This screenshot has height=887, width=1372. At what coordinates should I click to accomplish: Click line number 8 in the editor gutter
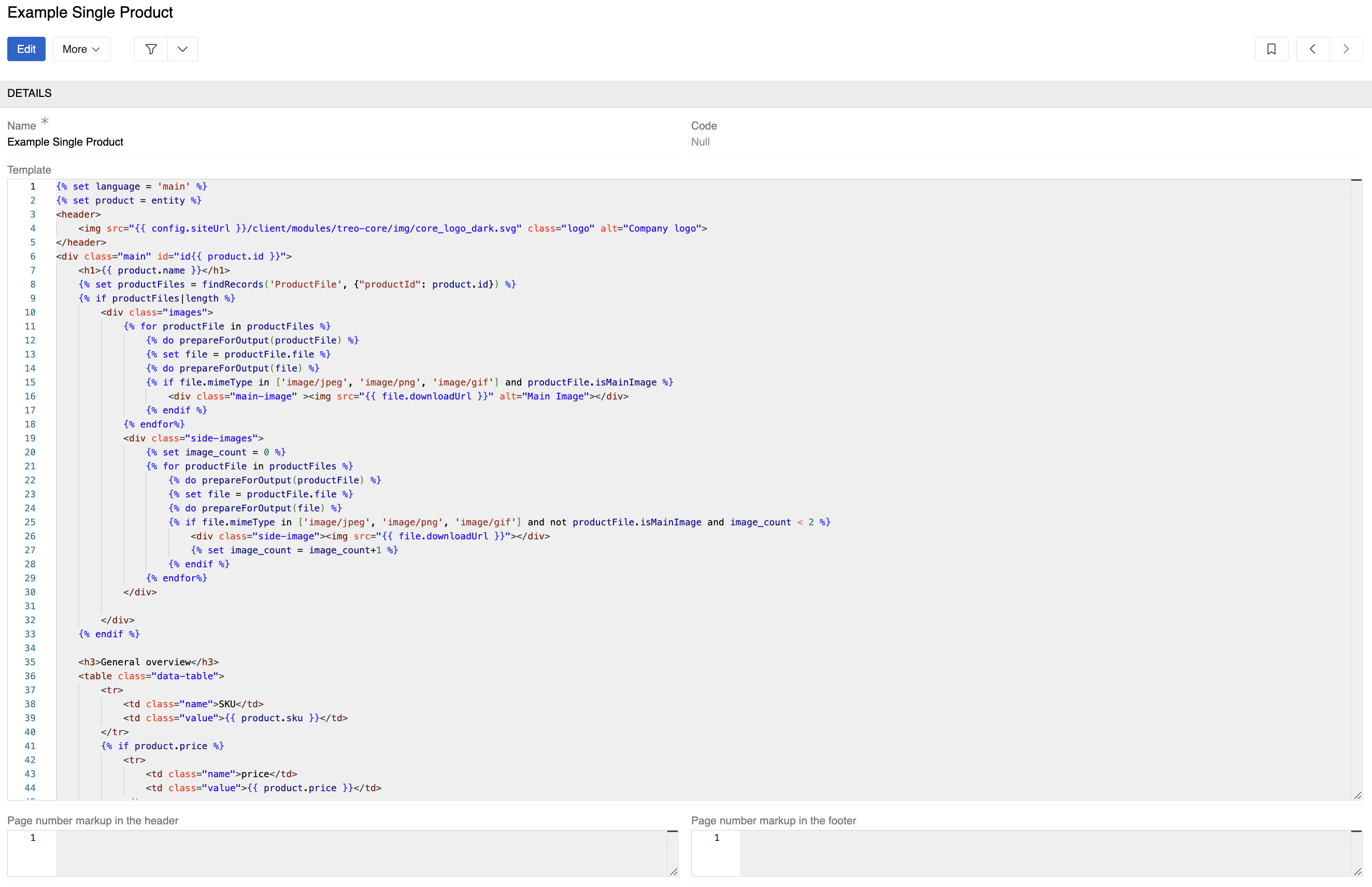32,284
